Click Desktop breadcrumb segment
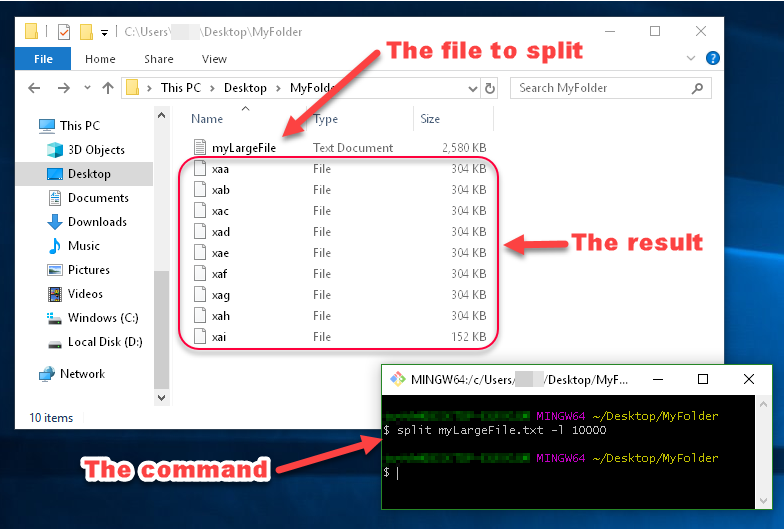784x529 pixels. (x=245, y=88)
